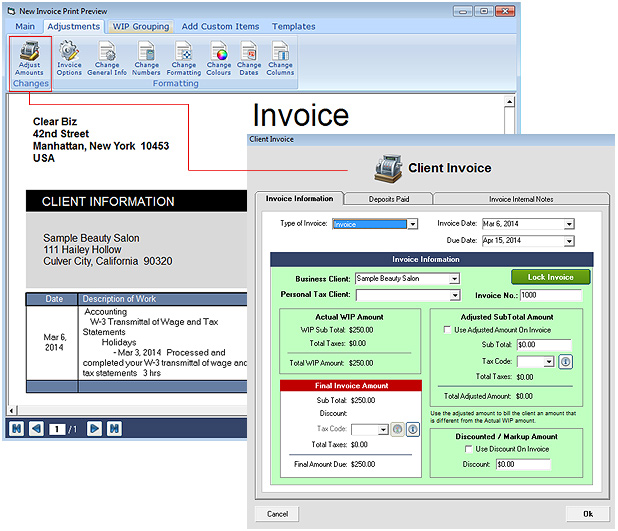This screenshot has width=618, height=531.
Task: Open the Adjust Amounts tool
Action: [30, 58]
